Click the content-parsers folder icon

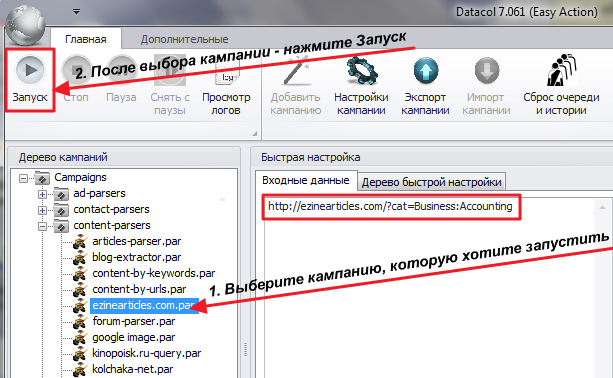coord(61,226)
